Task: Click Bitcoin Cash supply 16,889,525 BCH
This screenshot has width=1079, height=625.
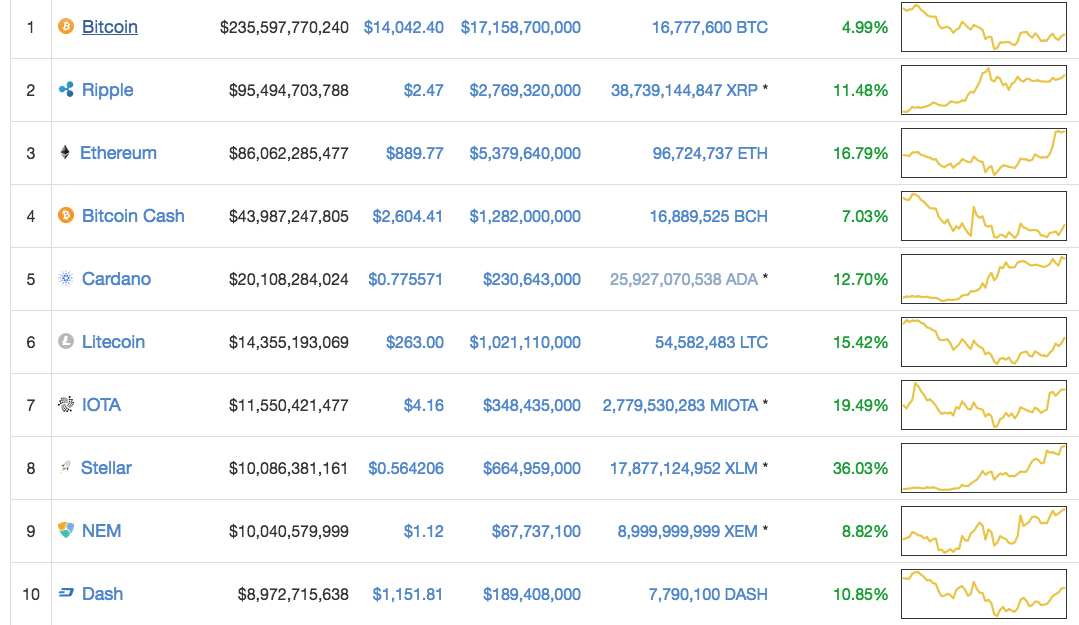Action: pos(709,216)
